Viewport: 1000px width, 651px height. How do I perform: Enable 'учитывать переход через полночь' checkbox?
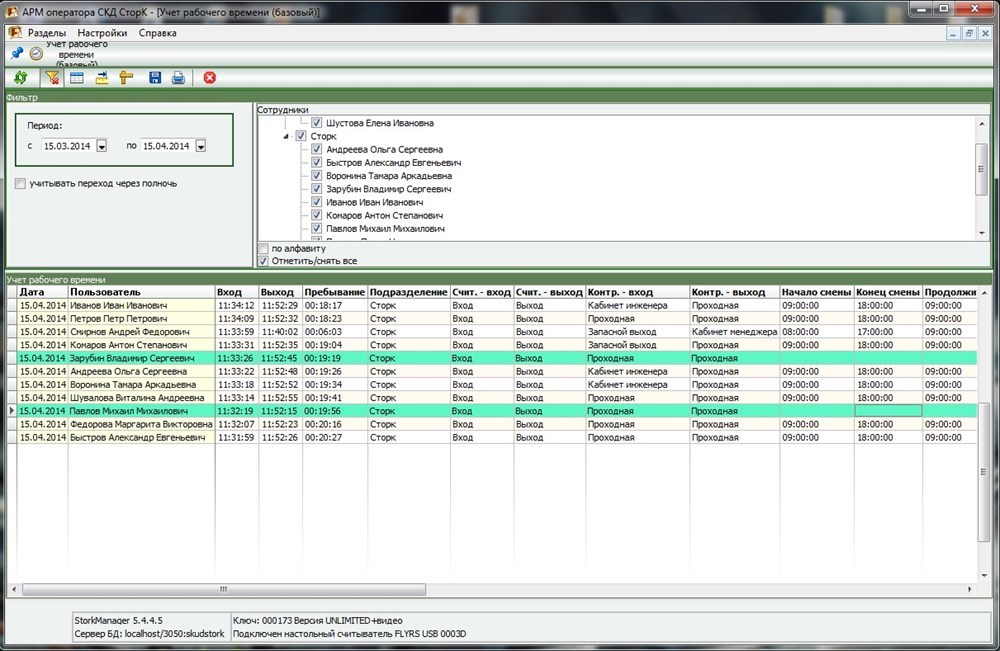pyautogui.click(x=20, y=184)
